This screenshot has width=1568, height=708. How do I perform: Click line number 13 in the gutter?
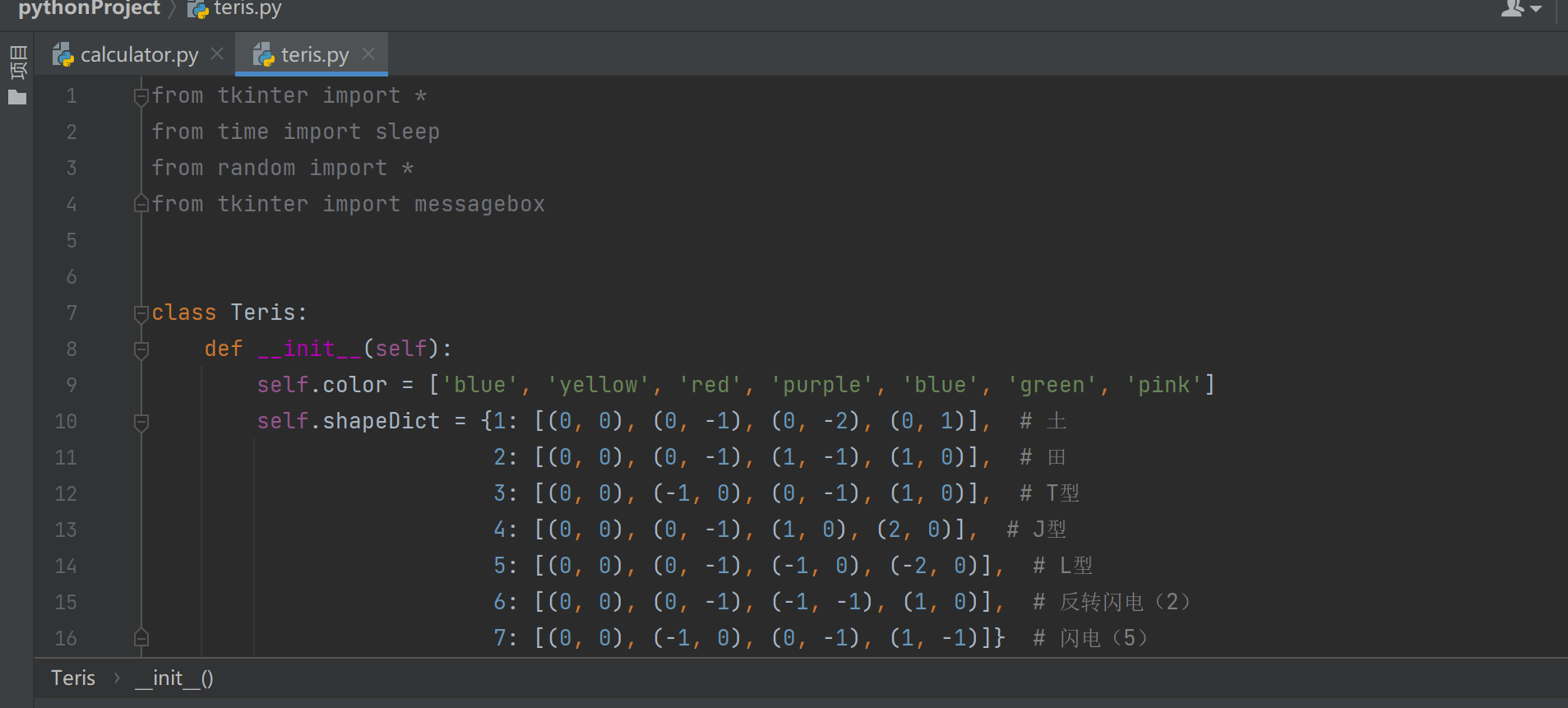coord(66,530)
